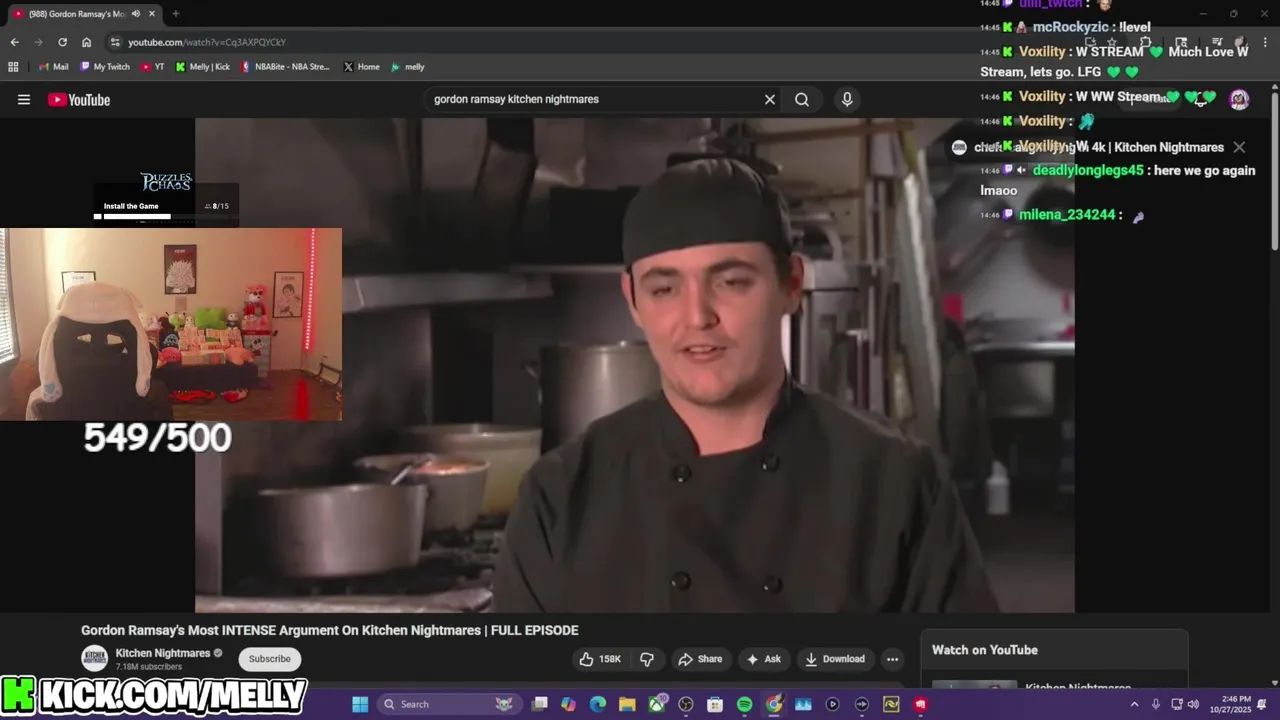Click the Ask button

[x=763, y=659]
